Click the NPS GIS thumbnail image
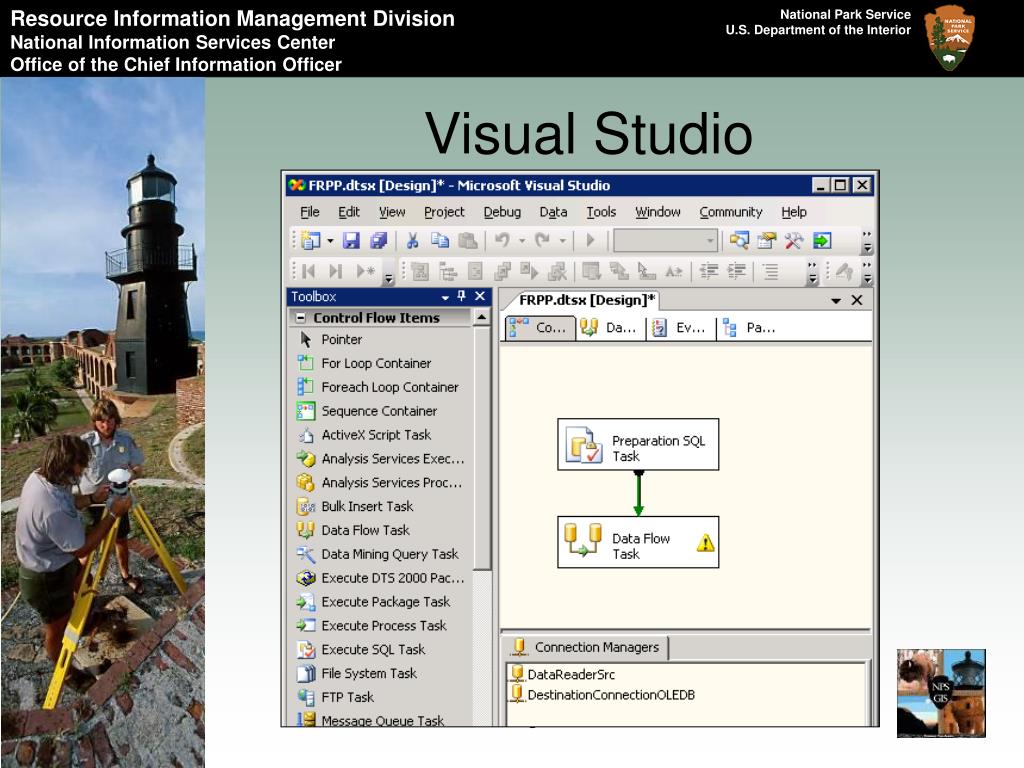This screenshot has height=768, width=1024. tap(941, 693)
